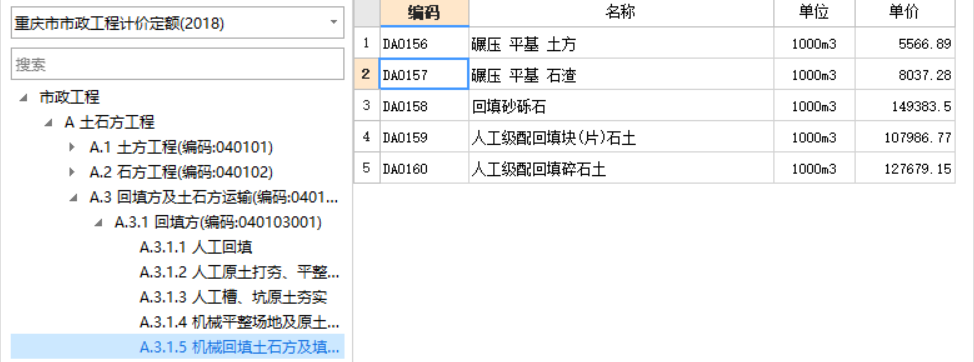Click price cell 8037.28

904,75
